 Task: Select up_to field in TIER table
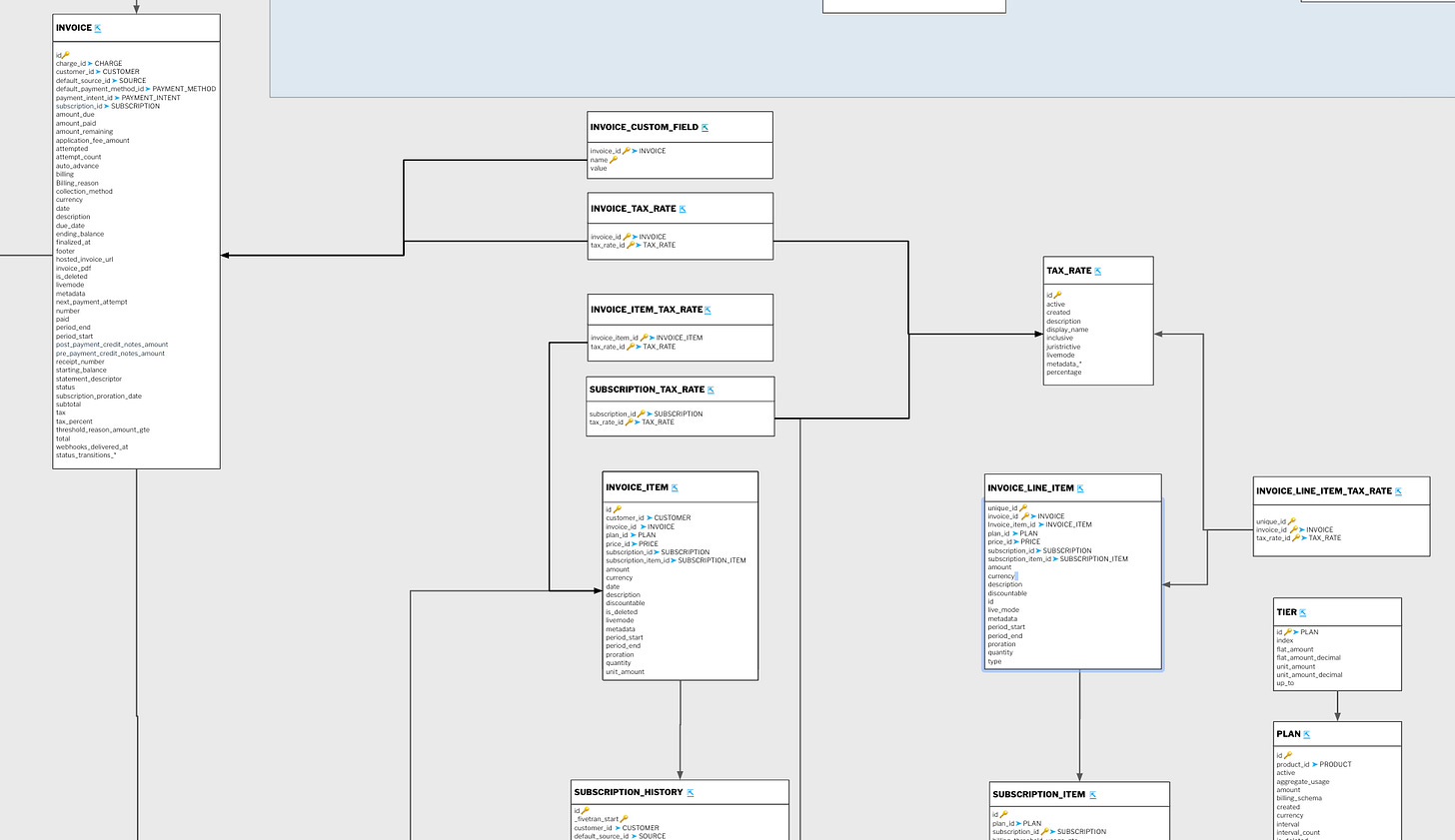pyautogui.click(x=1285, y=683)
